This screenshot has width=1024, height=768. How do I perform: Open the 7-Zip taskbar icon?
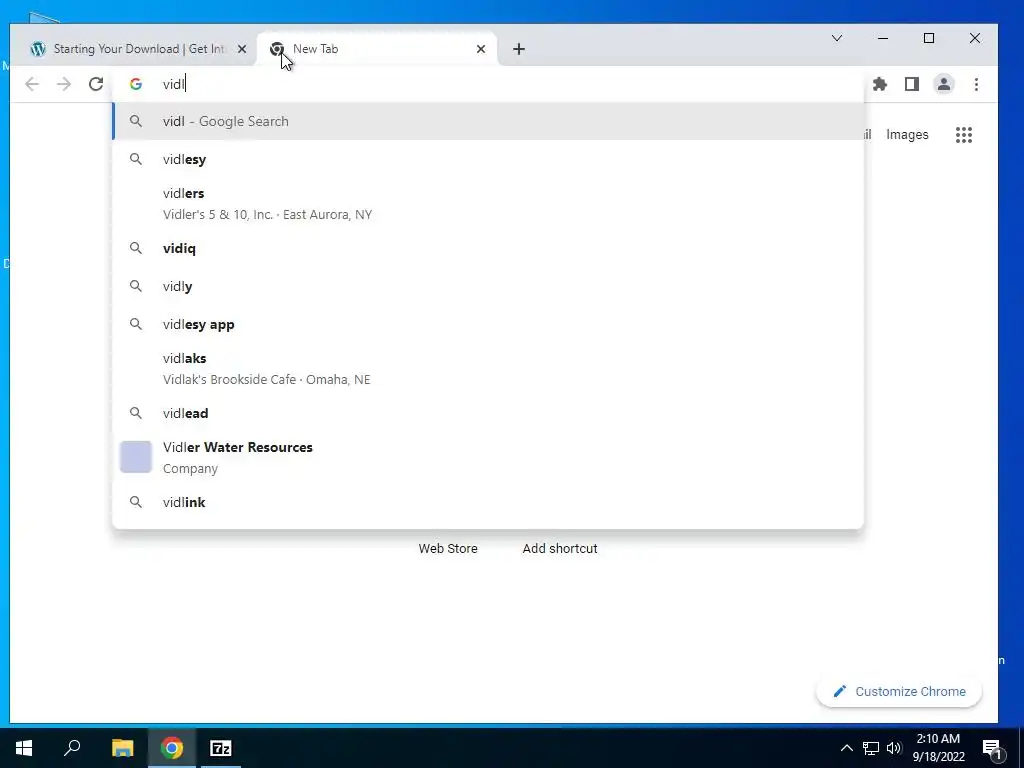coord(221,748)
